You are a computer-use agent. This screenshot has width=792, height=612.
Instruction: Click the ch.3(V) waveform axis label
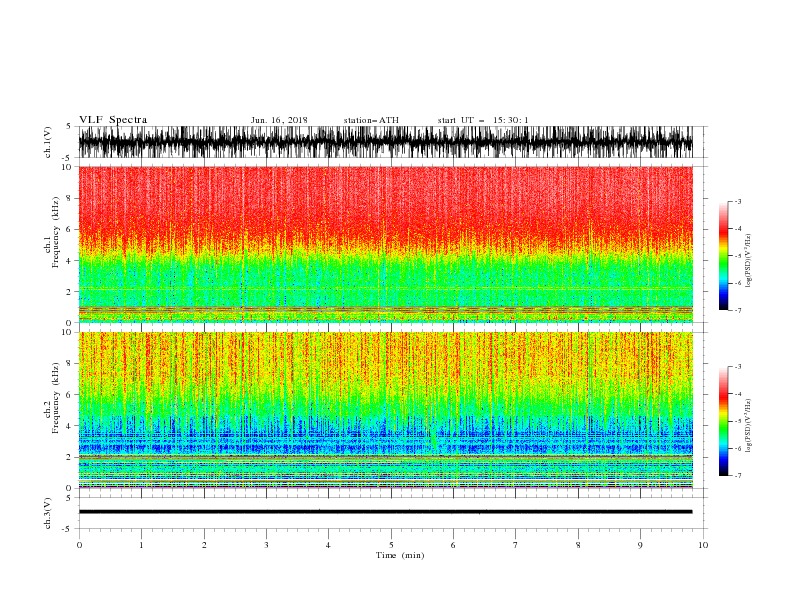pyautogui.click(x=48, y=513)
